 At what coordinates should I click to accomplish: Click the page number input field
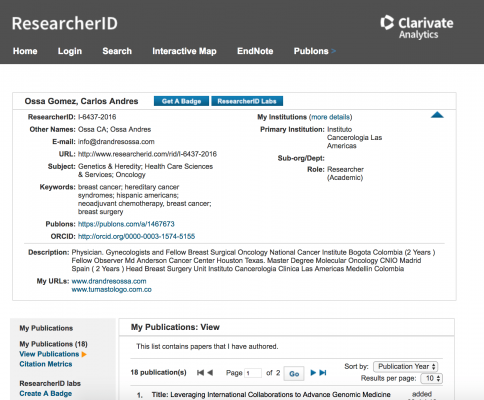click(x=253, y=373)
